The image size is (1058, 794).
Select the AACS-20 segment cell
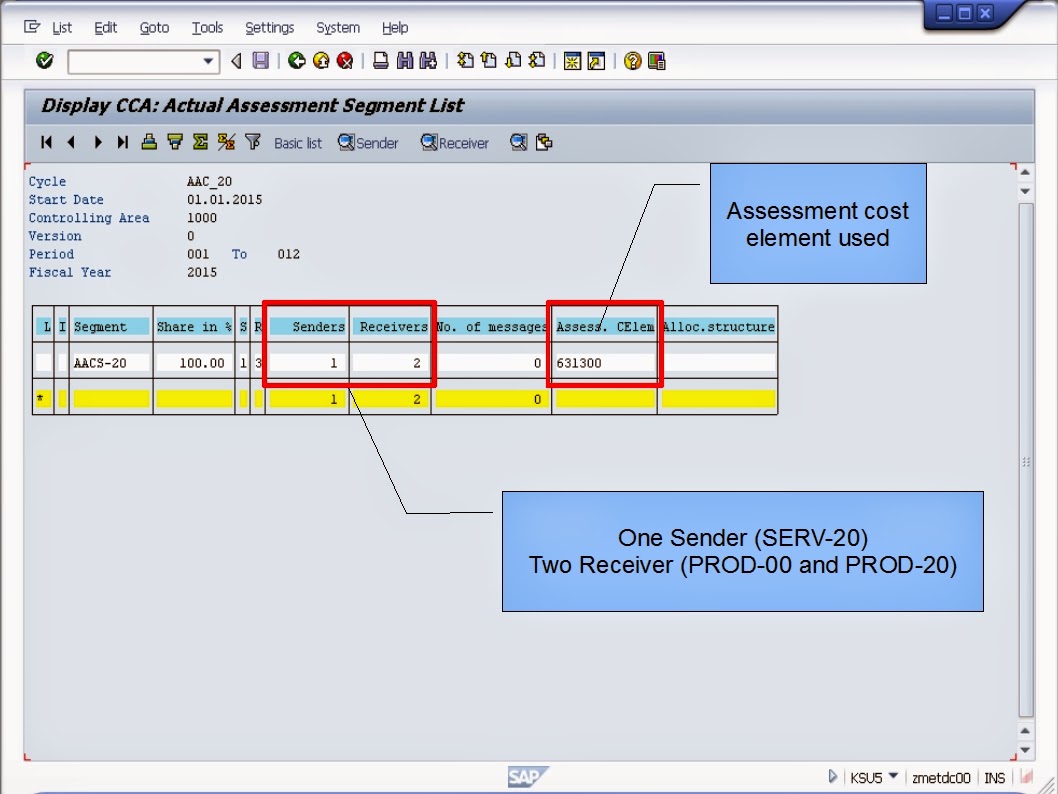tap(111, 363)
